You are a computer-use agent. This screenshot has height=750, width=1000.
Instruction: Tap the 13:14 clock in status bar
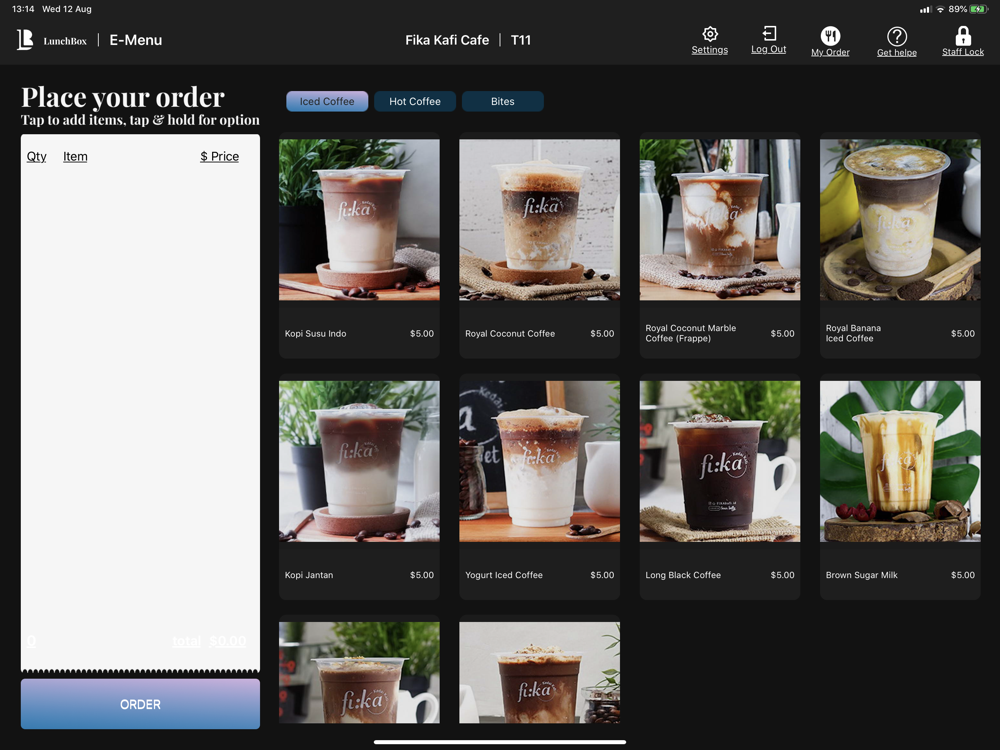point(23,9)
